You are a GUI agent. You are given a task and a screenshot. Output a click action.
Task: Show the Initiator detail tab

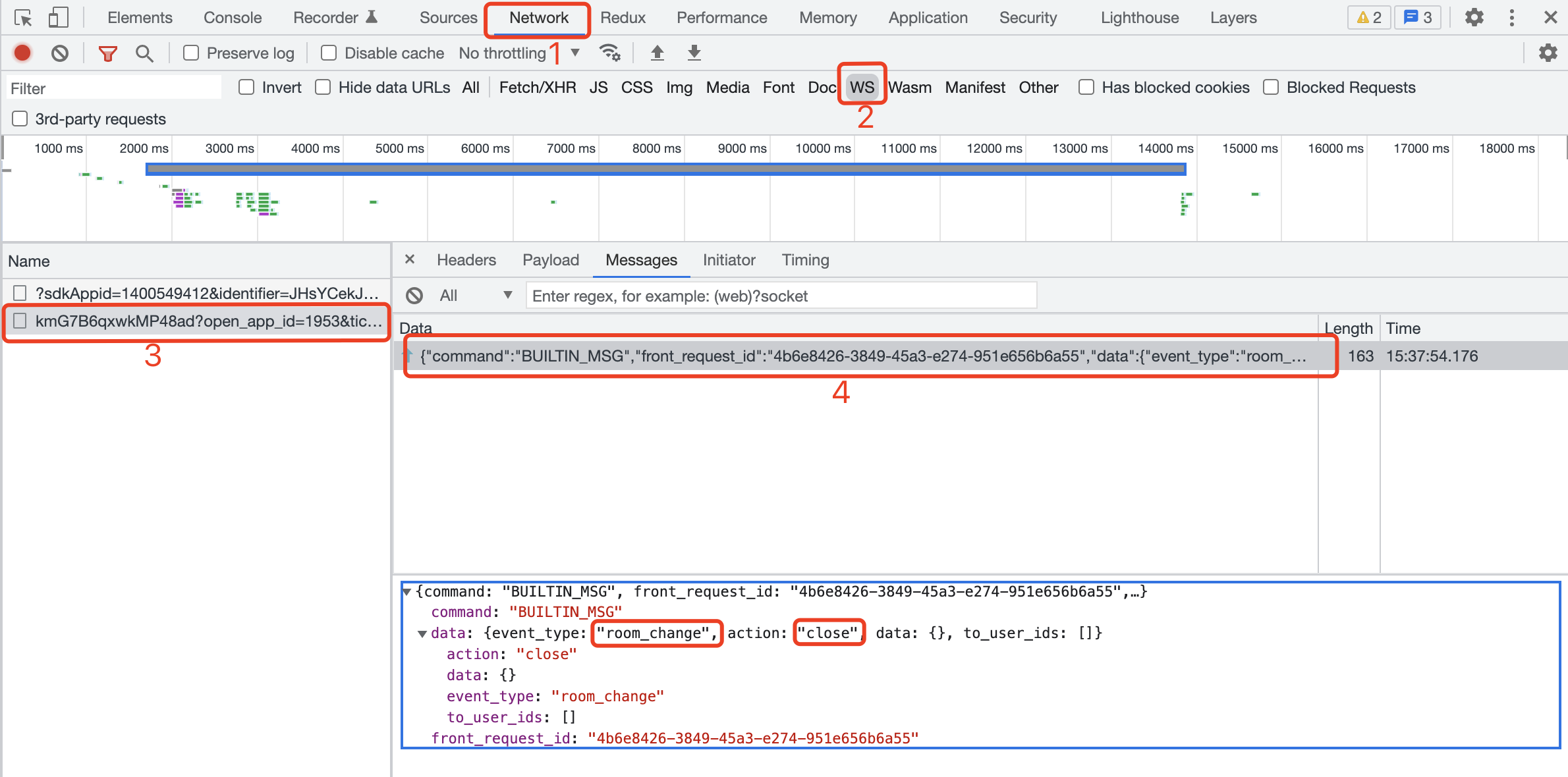tap(729, 260)
